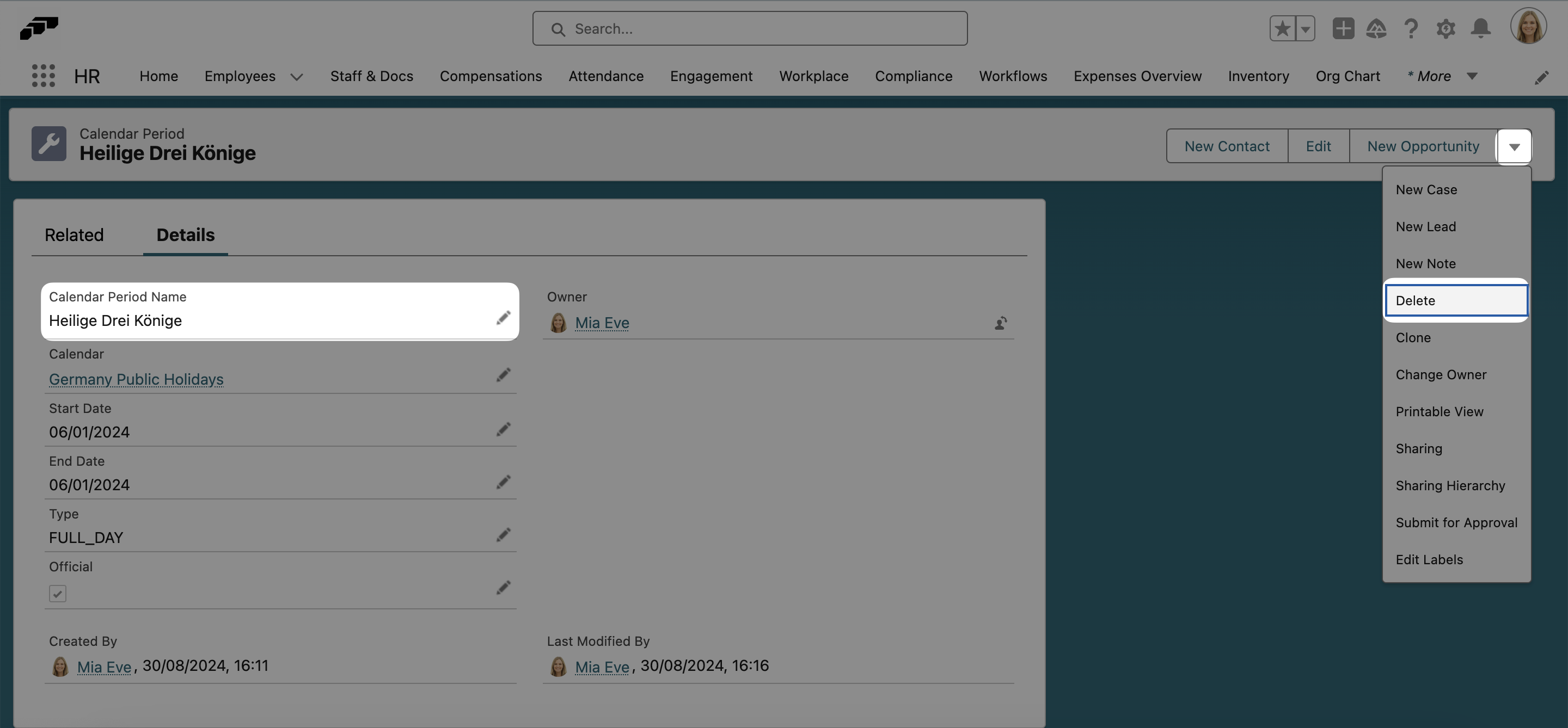
Task: Edit Start Date using its pencil icon
Action: coord(504,429)
